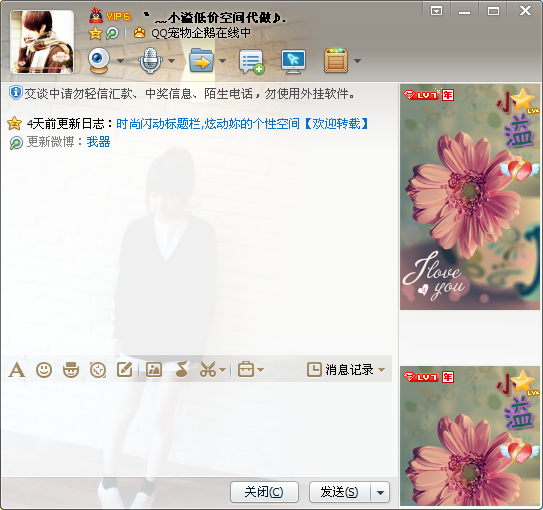543x510 pixels.
Task: Send a file using folder arrow icon
Action: [x=201, y=61]
